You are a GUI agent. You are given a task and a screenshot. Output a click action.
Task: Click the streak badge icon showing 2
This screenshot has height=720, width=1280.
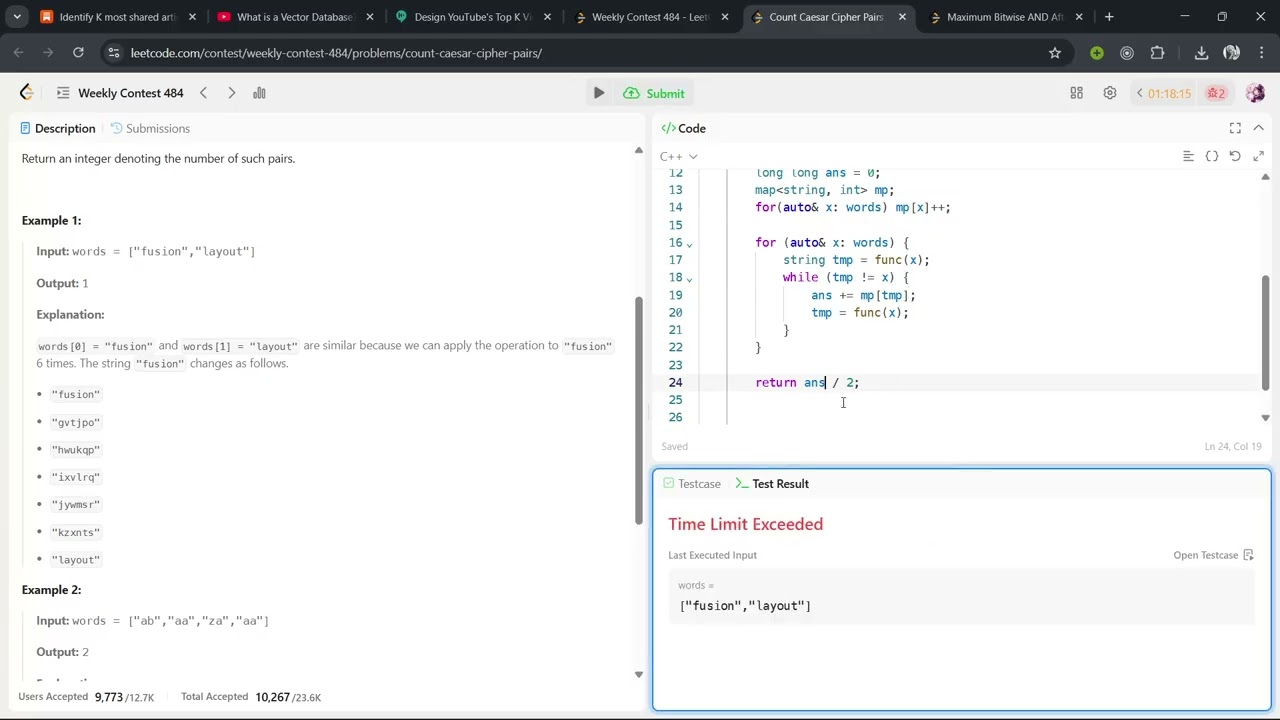click(1216, 93)
